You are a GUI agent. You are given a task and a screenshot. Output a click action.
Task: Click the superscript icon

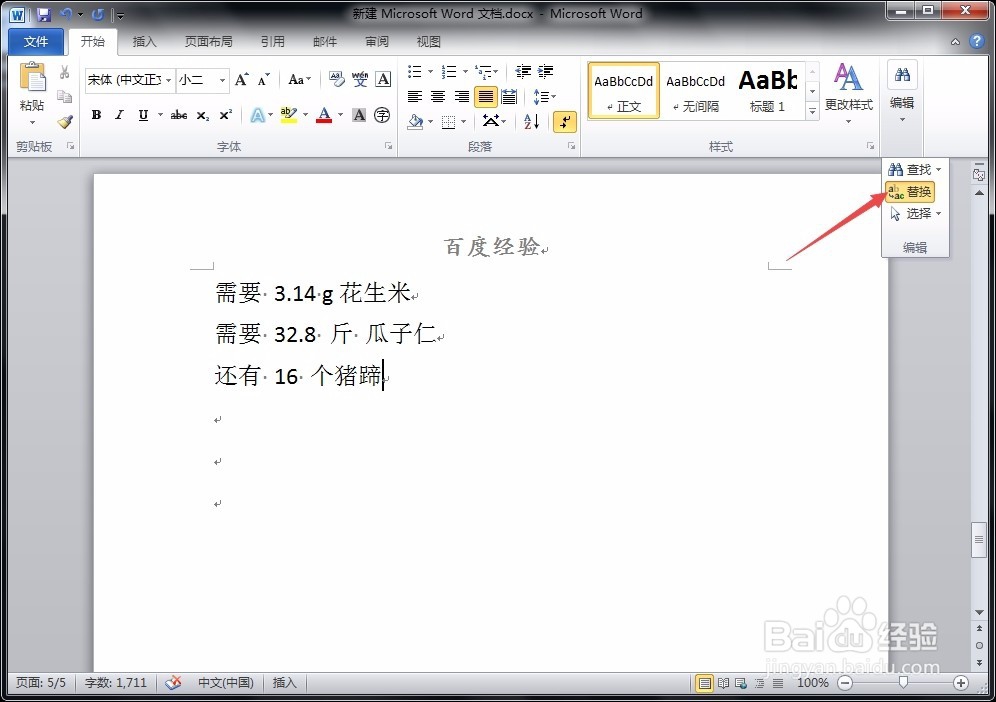225,115
